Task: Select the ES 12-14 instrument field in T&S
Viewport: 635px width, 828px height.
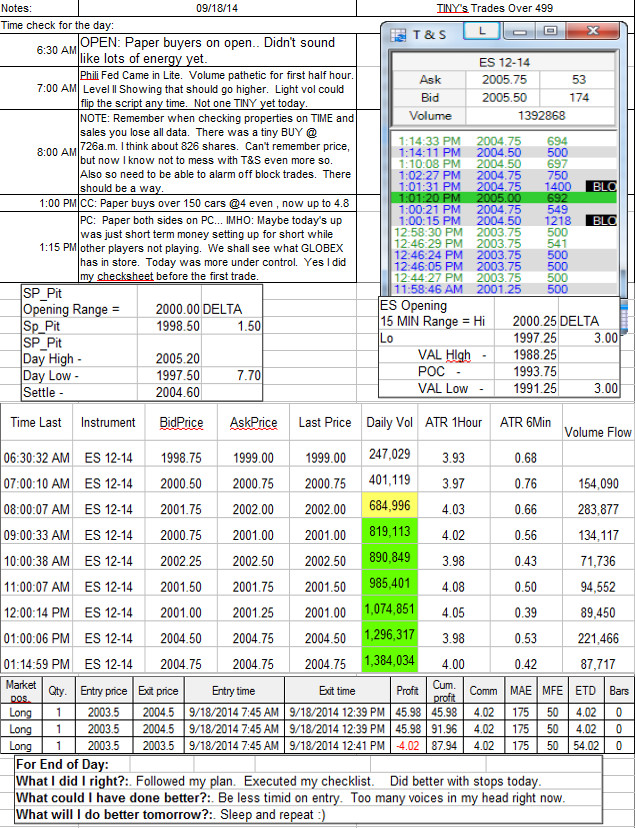Action: click(504, 62)
